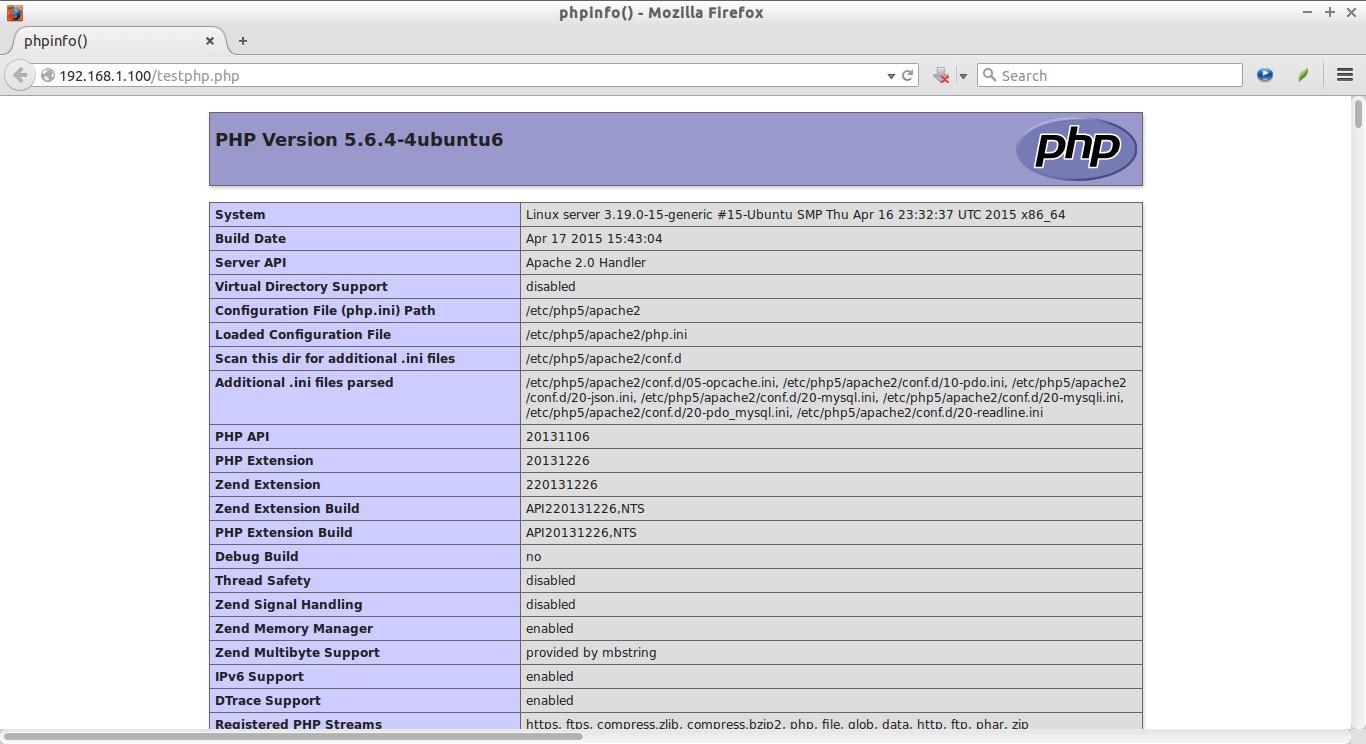The width and height of the screenshot is (1366, 744).
Task: Click the Debug Build value no
Action: pos(533,556)
